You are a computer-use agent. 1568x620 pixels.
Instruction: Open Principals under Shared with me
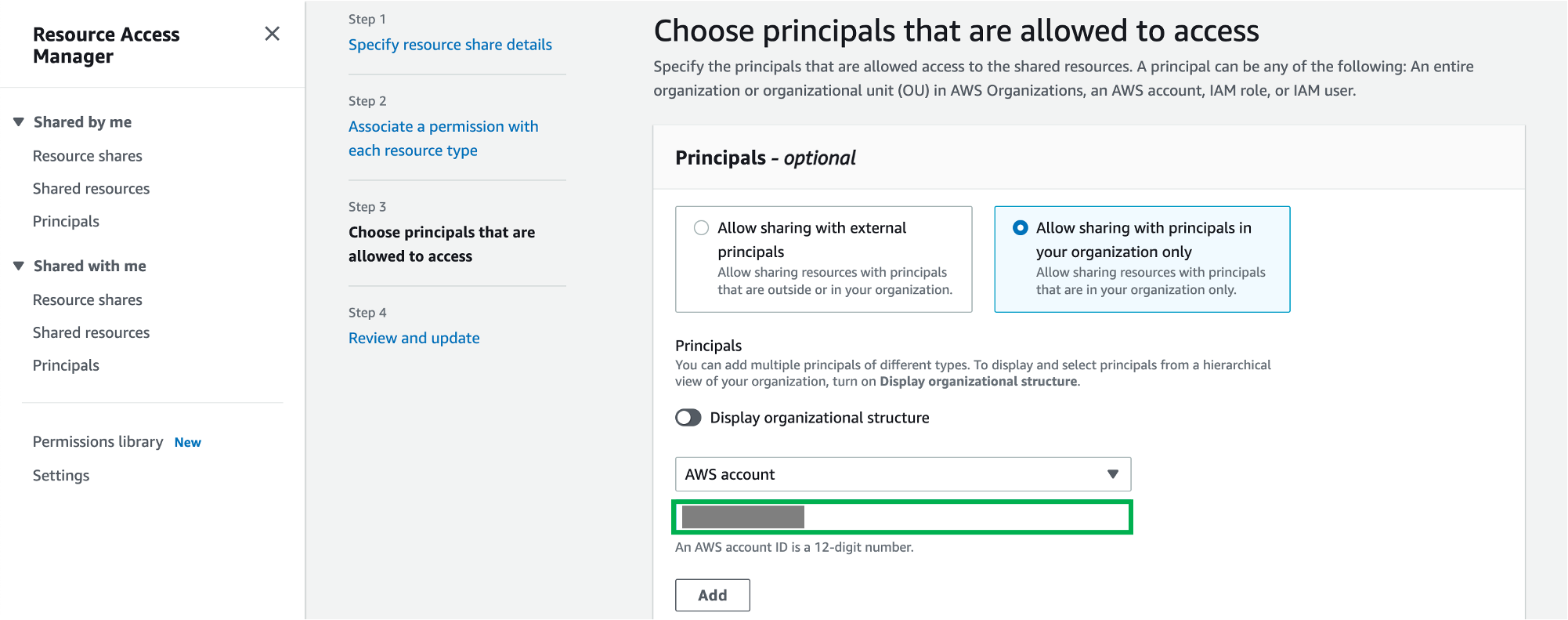pos(66,366)
